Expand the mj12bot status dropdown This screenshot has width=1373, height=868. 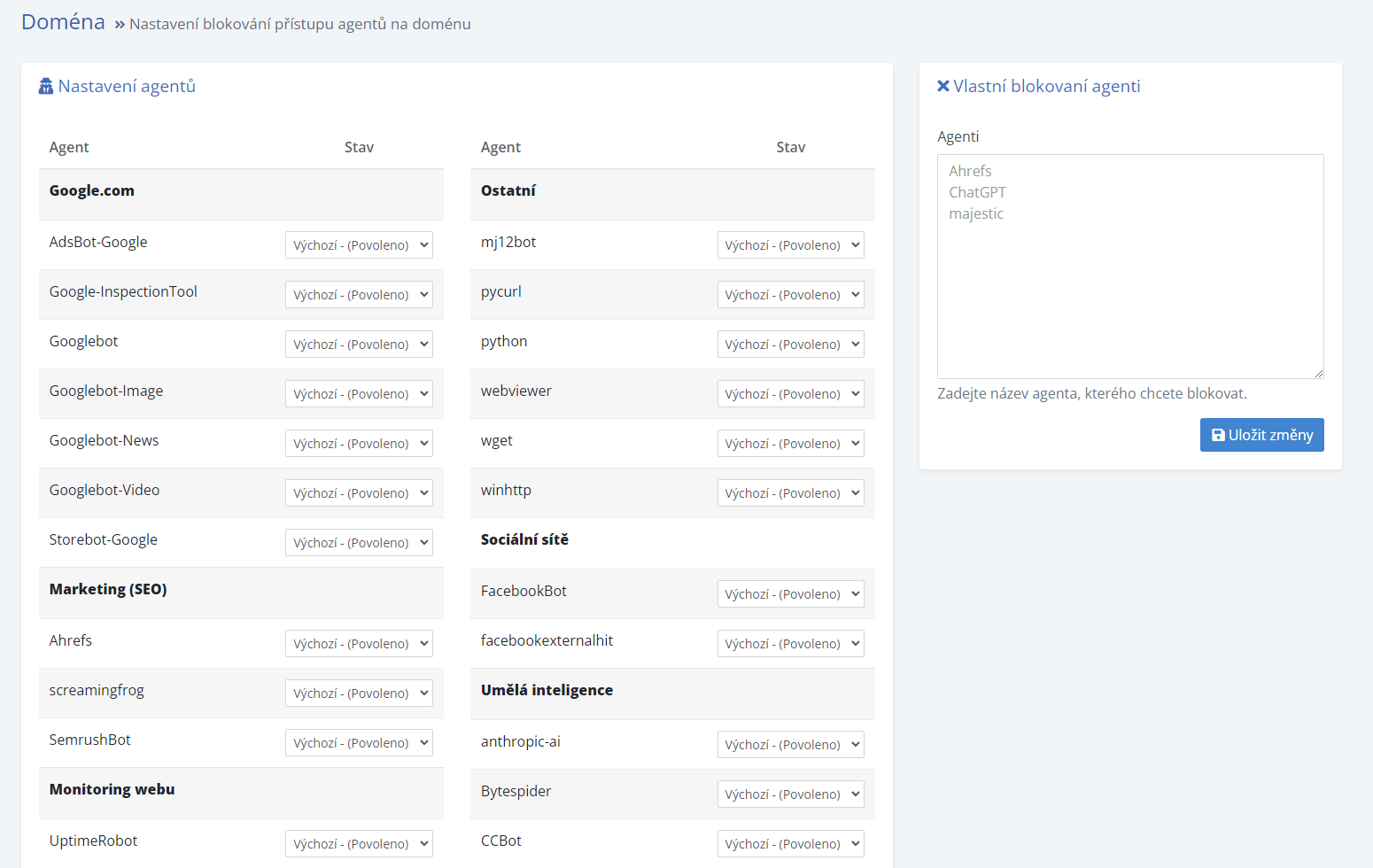coord(790,245)
